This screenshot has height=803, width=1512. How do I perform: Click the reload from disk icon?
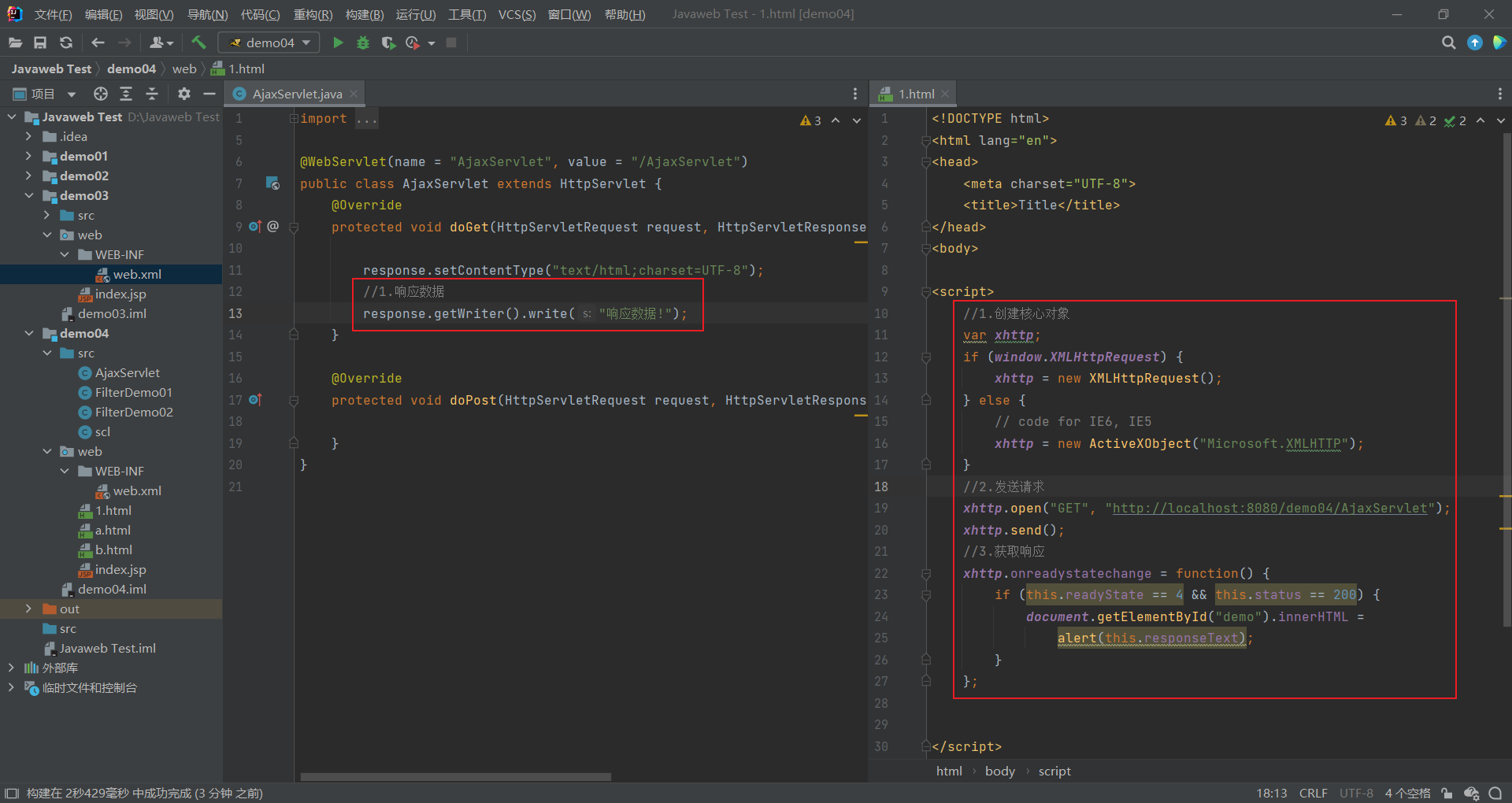[x=66, y=43]
